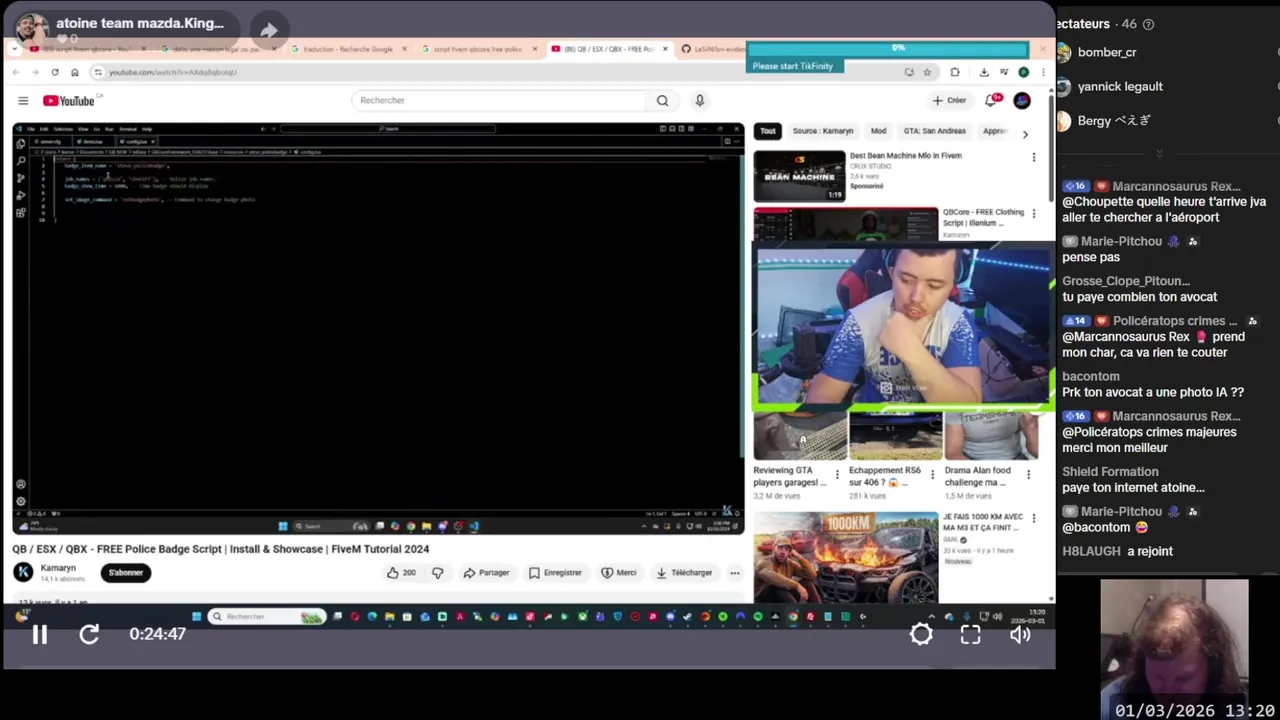
Task: Open the Windows Start button in the taskbar
Action: (197, 617)
